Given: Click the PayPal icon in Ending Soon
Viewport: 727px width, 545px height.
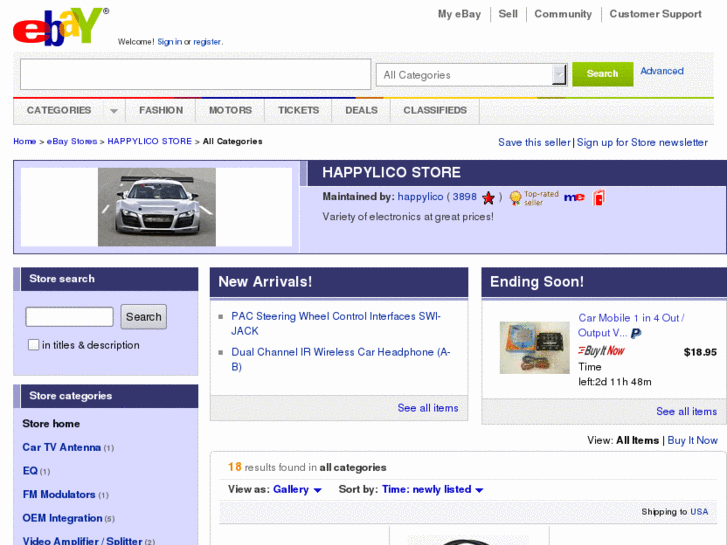Looking at the screenshot, I should 636,333.
